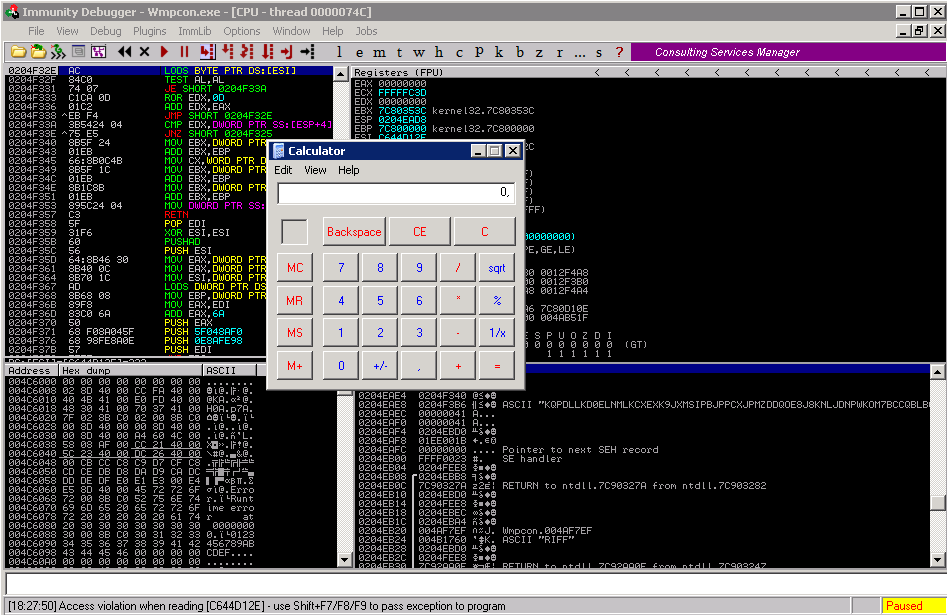Click the CE button in Calculator
This screenshot has width=947, height=615.
click(x=420, y=232)
